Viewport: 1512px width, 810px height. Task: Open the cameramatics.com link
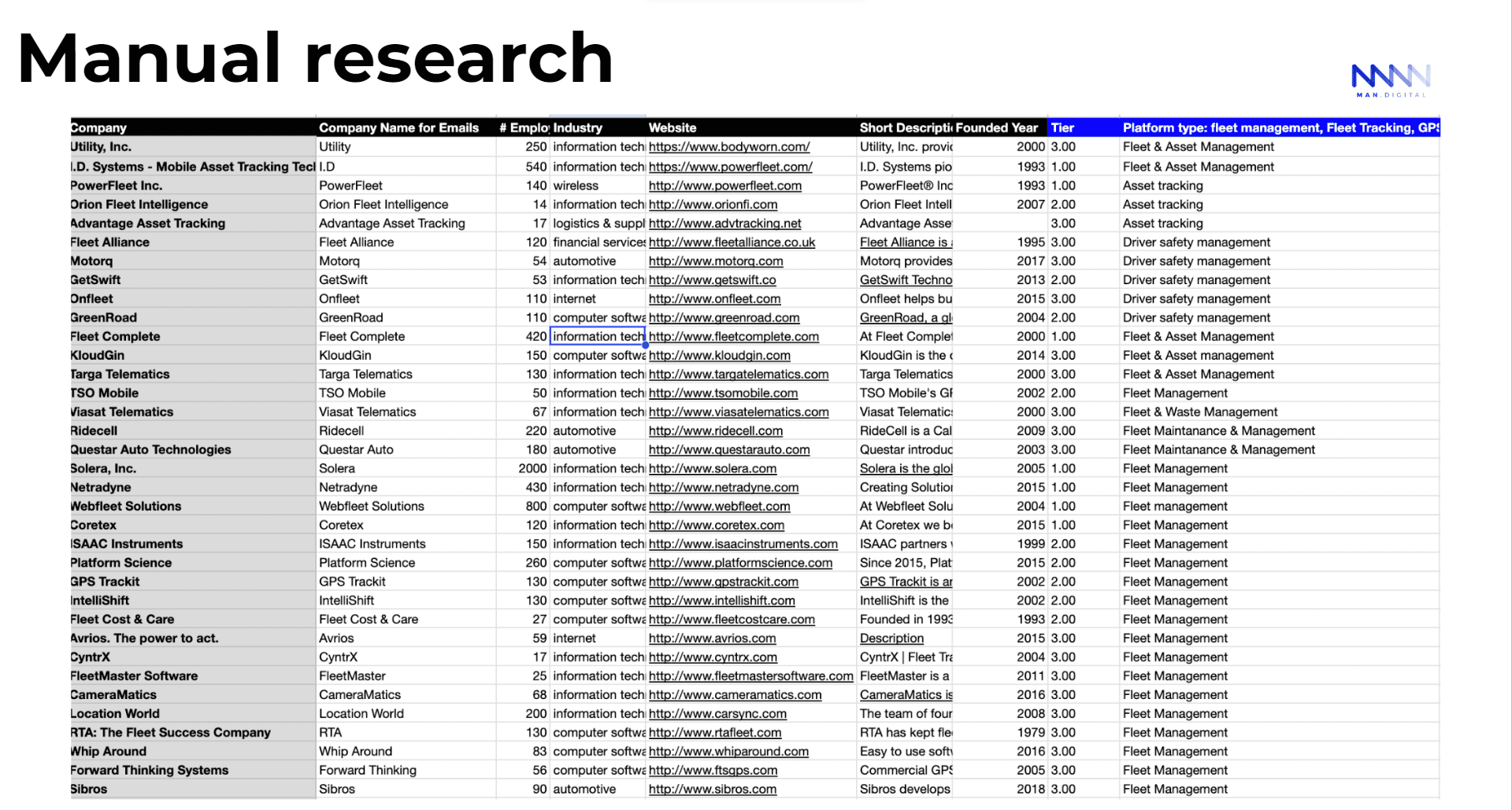click(x=735, y=696)
